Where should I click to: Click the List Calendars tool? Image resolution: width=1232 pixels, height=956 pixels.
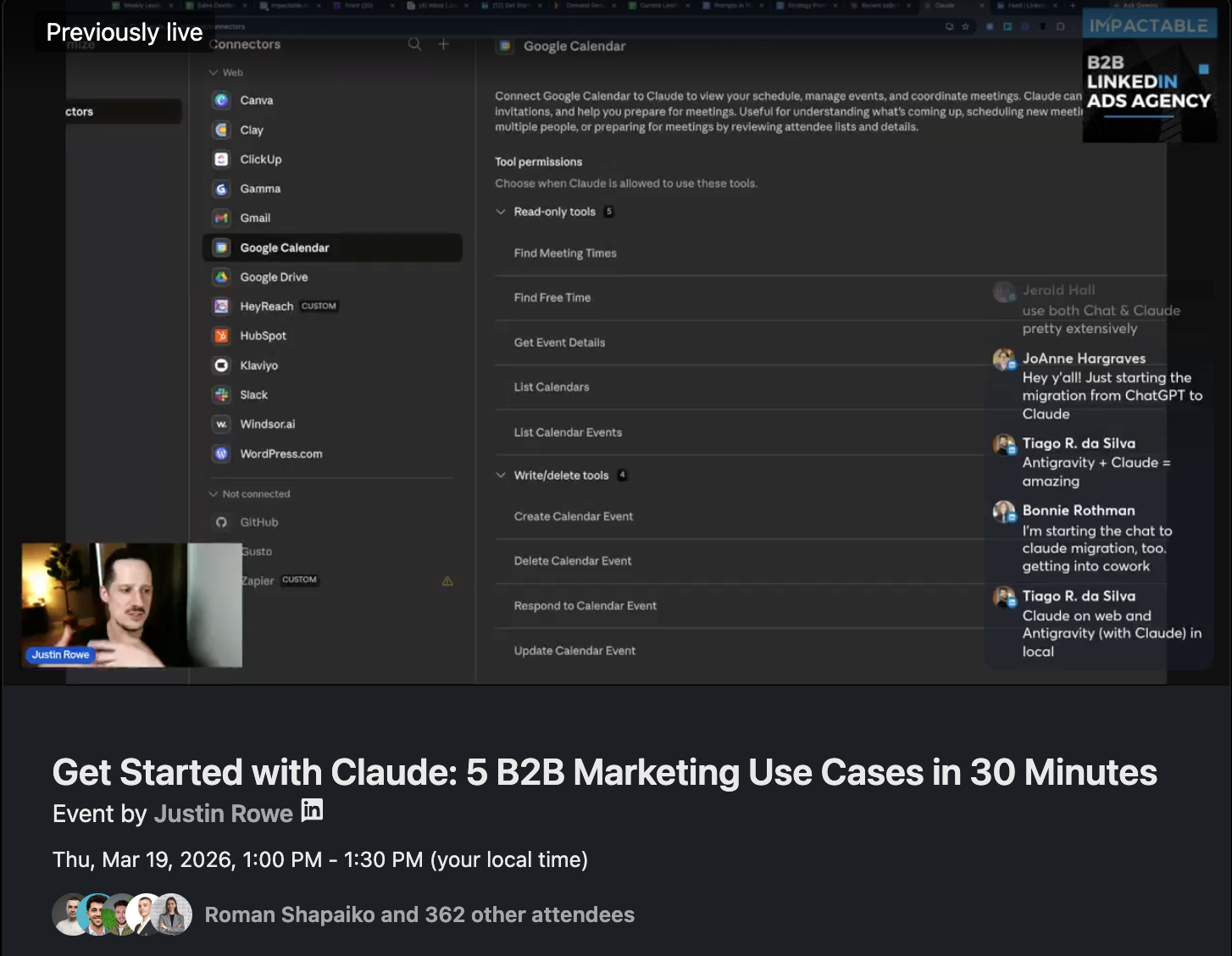[552, 387]
